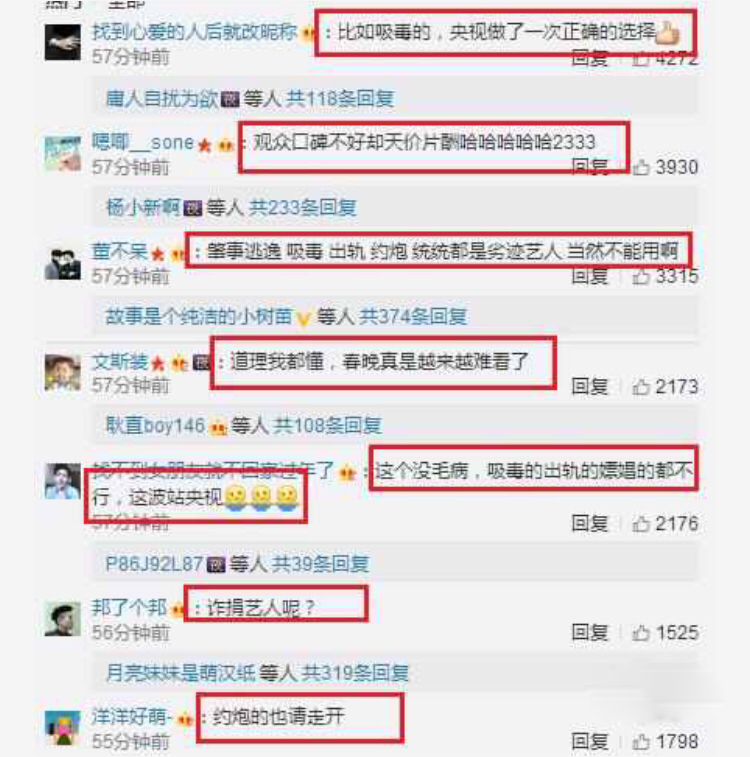The width and height of the screenshot is (750, 757).
Task: Tap thumbs-up next to 3315
Action: pyautogui.click(x=640, y=276)
